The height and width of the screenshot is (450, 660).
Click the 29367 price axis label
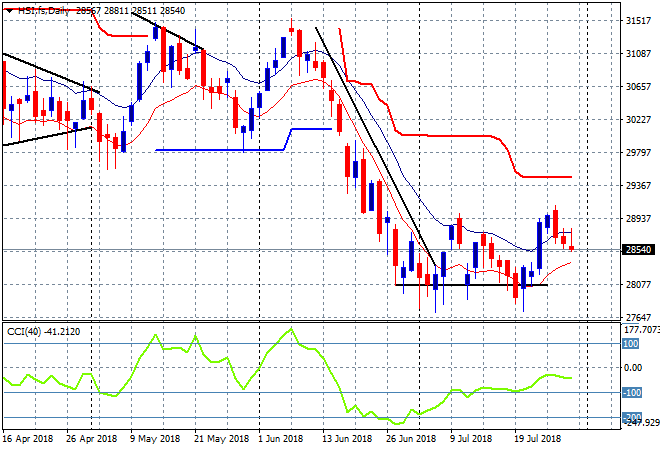[638, 186]
